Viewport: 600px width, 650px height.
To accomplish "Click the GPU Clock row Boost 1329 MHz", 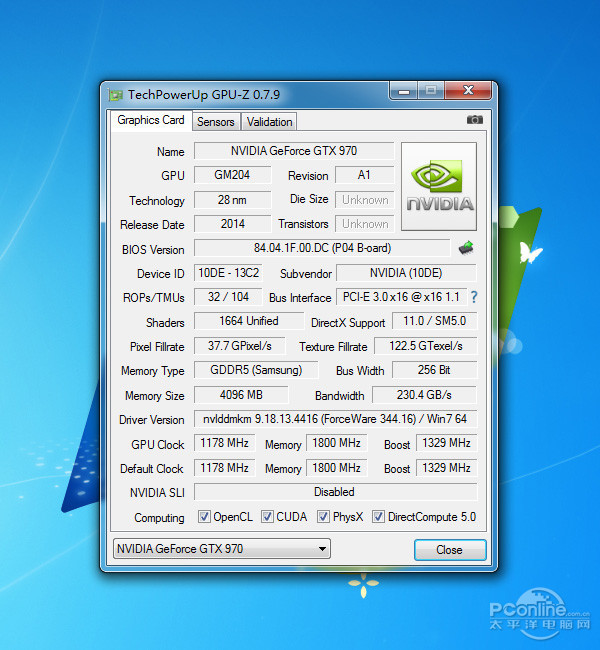I will tap(447, 443).
